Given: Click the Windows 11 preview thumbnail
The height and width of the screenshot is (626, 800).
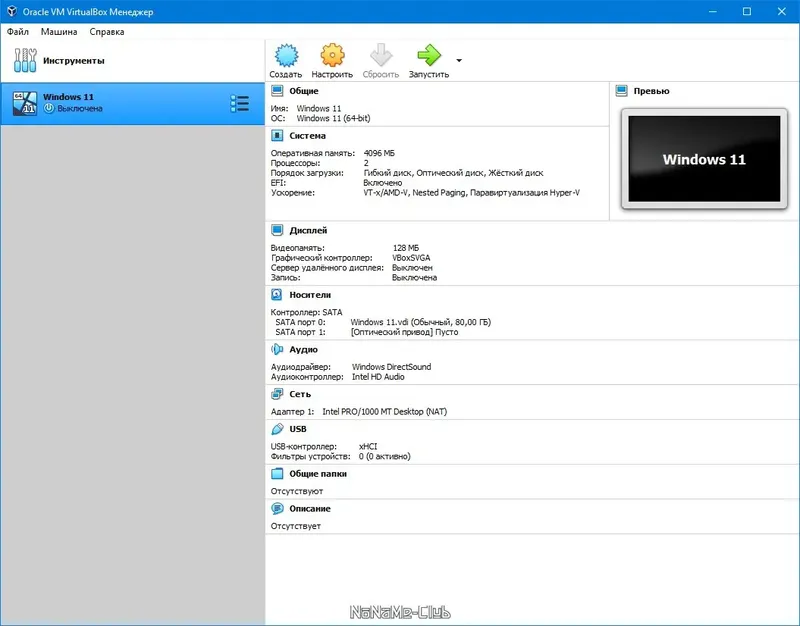Looking at the screenshot, I should click(704, 159).
